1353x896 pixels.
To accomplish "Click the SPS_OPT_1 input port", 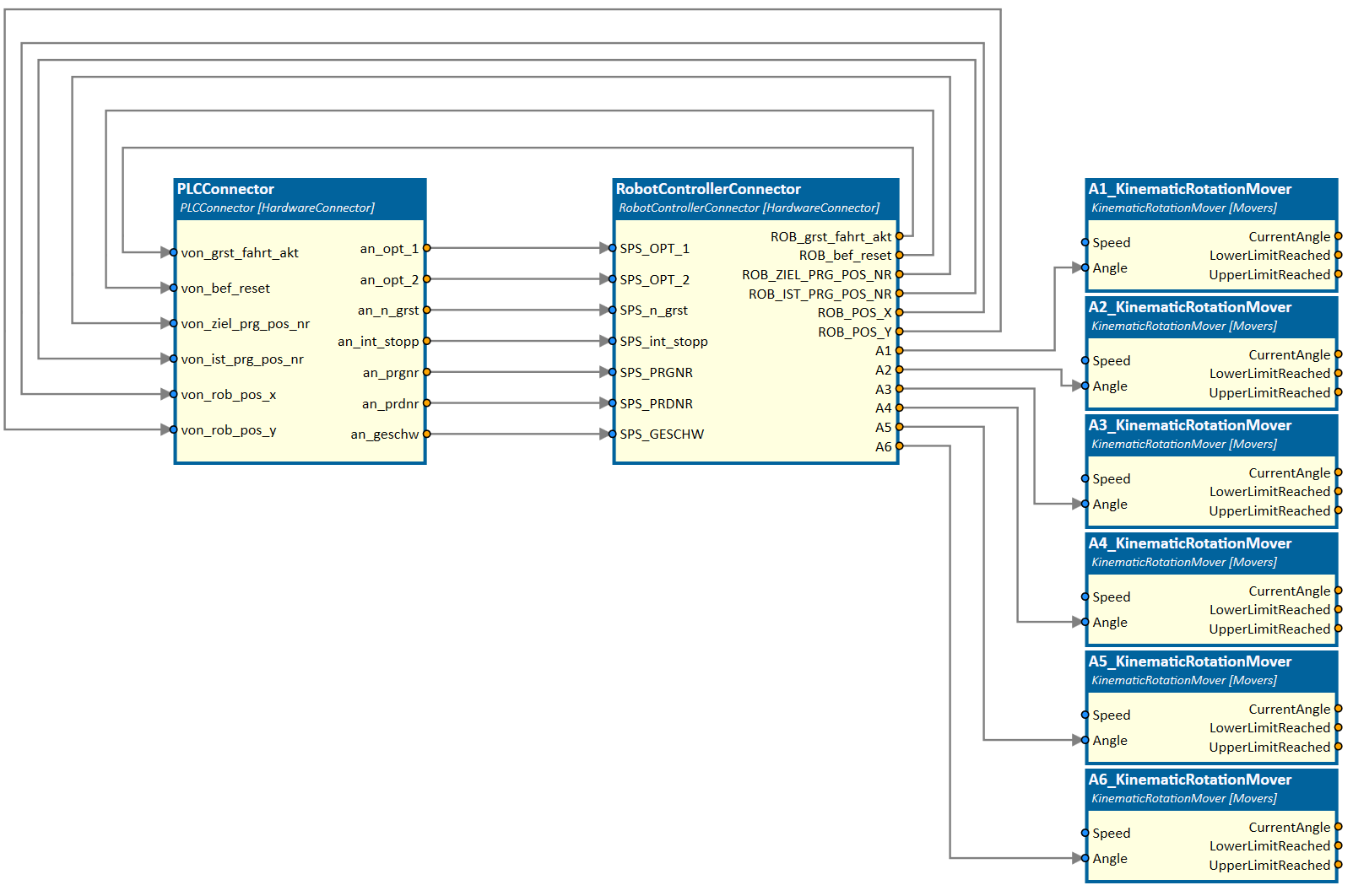I will point(613,248).
